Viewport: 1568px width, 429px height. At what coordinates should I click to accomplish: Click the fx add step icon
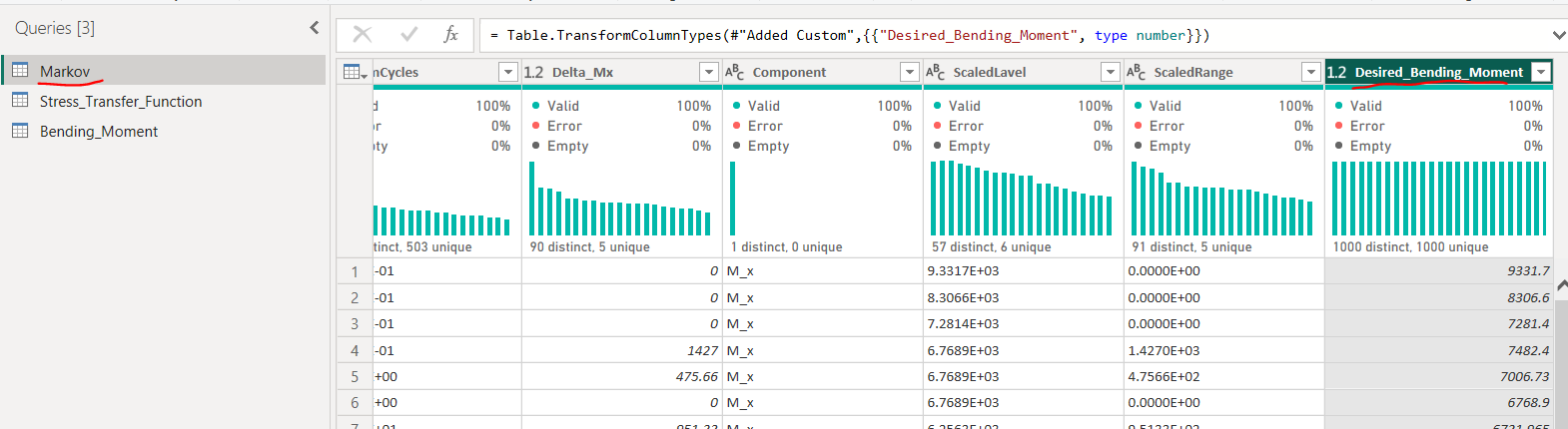click(451, 35)
